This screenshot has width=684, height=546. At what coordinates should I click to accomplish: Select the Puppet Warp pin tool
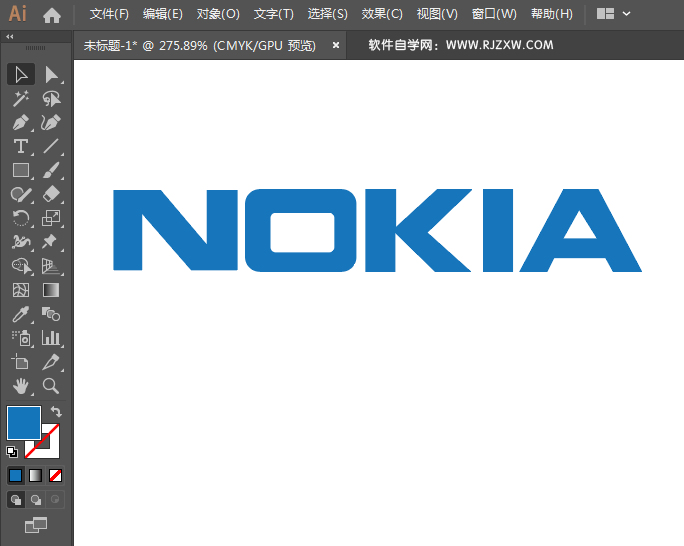tap(51, 242)
